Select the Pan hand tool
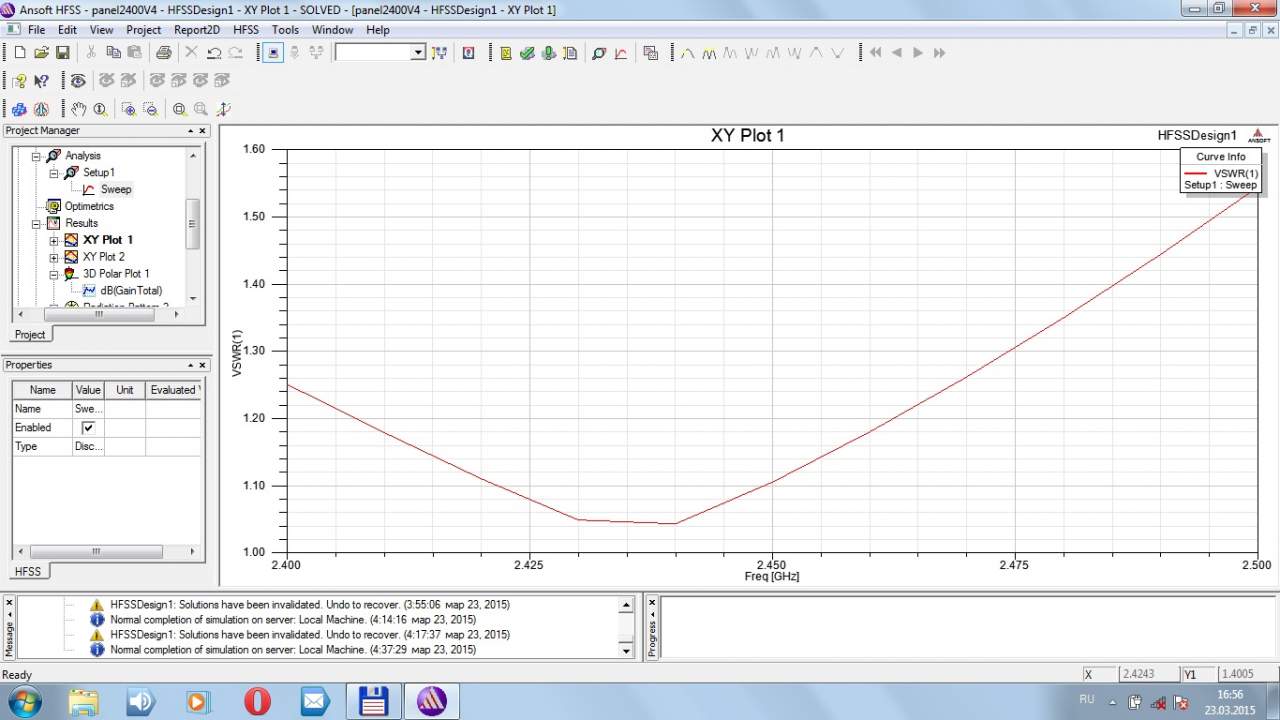The image size is (1280, 720). 78,109
